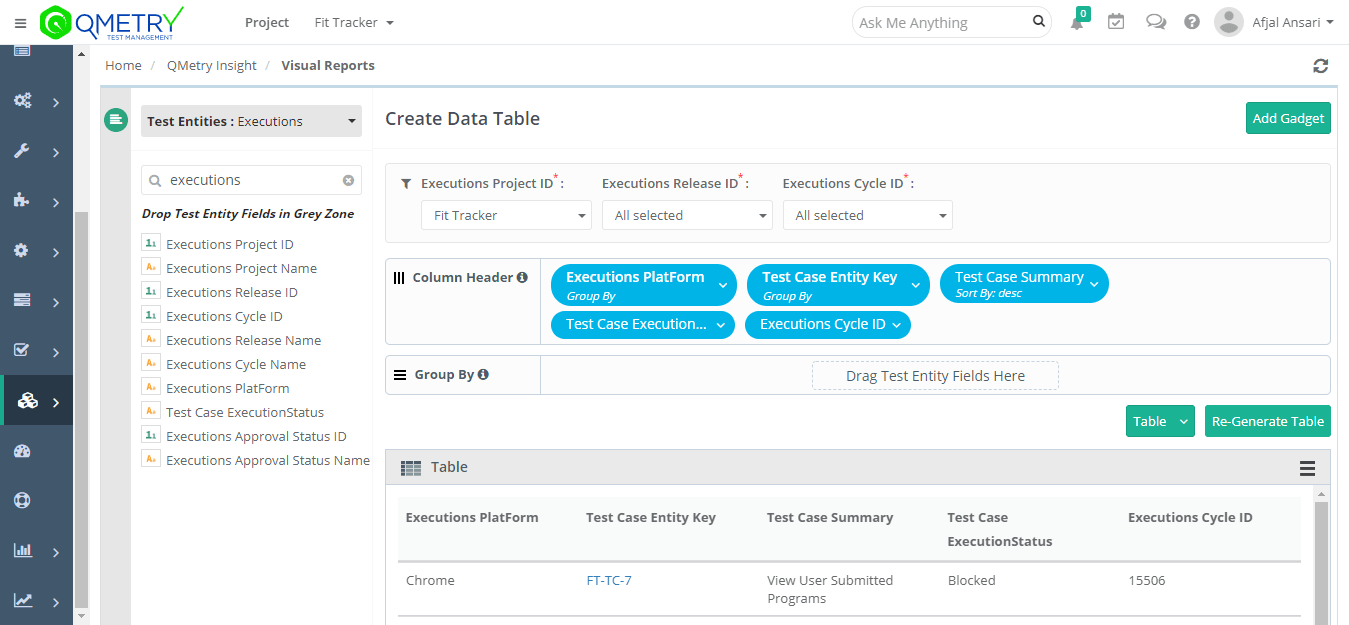Click the Add Gadget button
Image resolution: width=1349 pixels, height=625 pixels.
point(1288,117)
